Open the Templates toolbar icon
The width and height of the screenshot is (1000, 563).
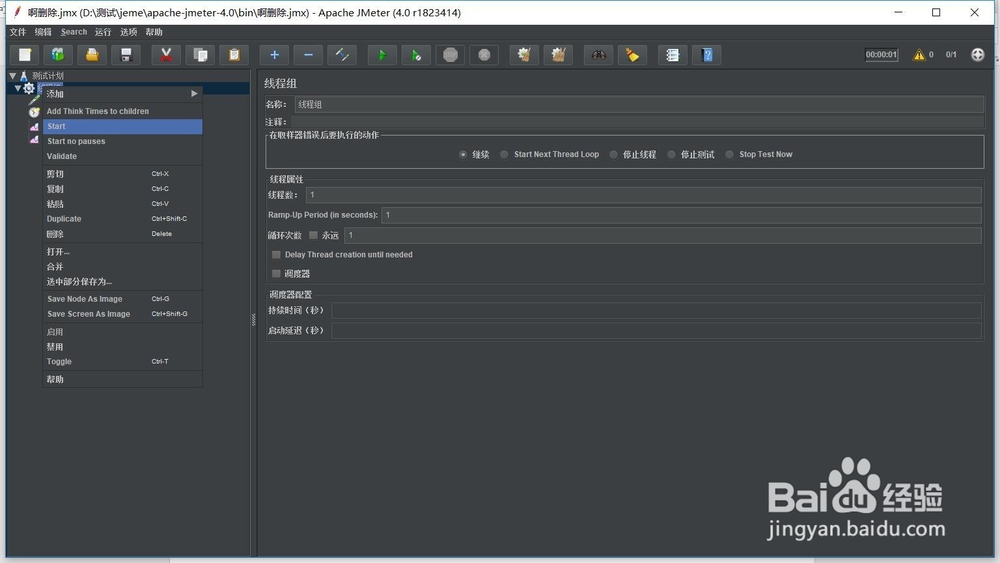[58, 55]
